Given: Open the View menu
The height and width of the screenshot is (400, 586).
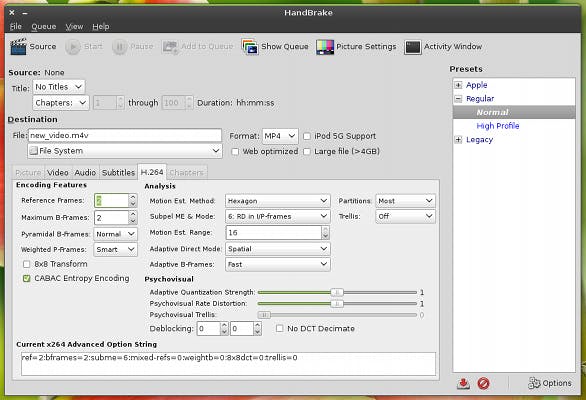Looking at the screenshot, I should [74, 27].
